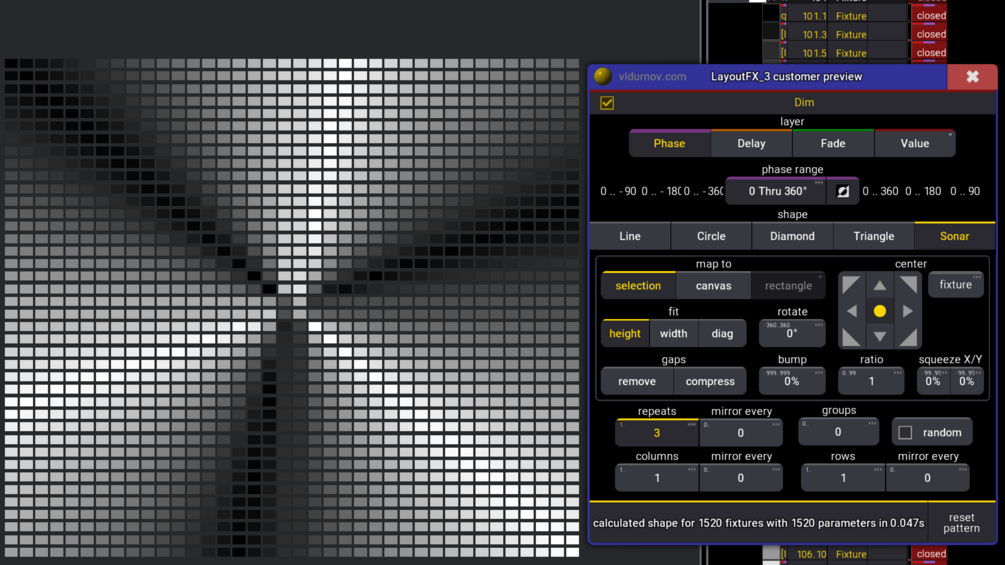Set fit mode to diag

pos(722,333)
